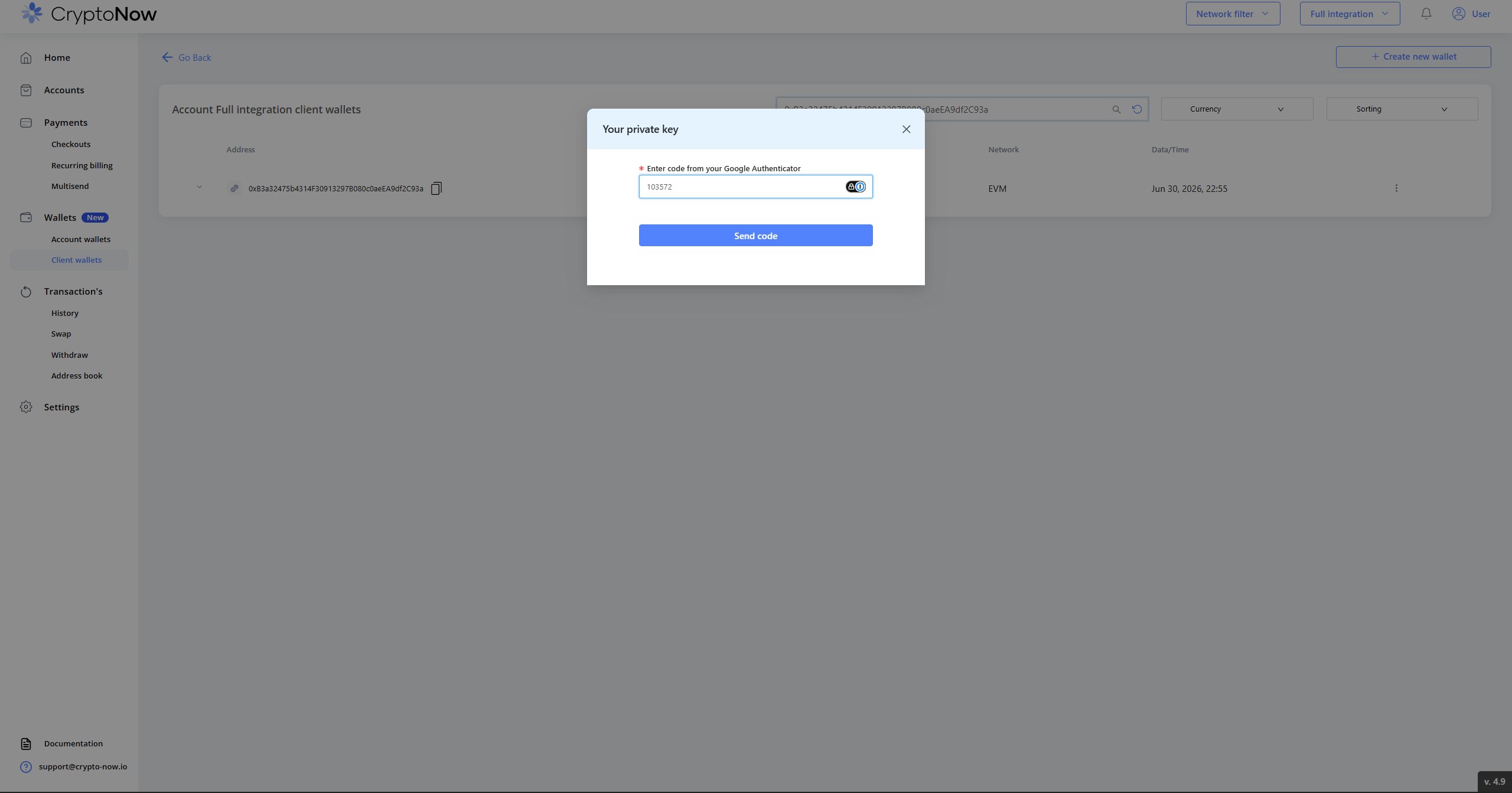The image size is (1512, 793).
Task: Close the Your private key dialog
Action: [x=907, y=129]
